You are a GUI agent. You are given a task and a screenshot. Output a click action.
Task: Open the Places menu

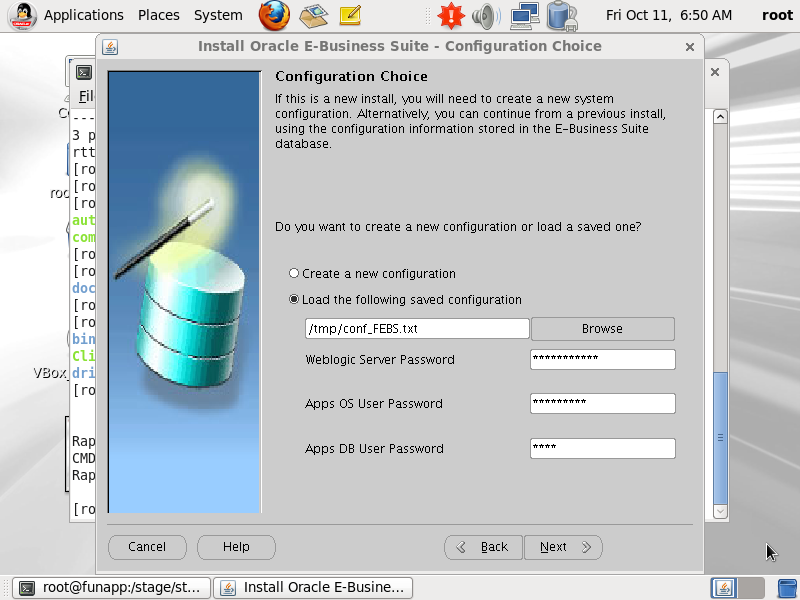coord(158,15)
